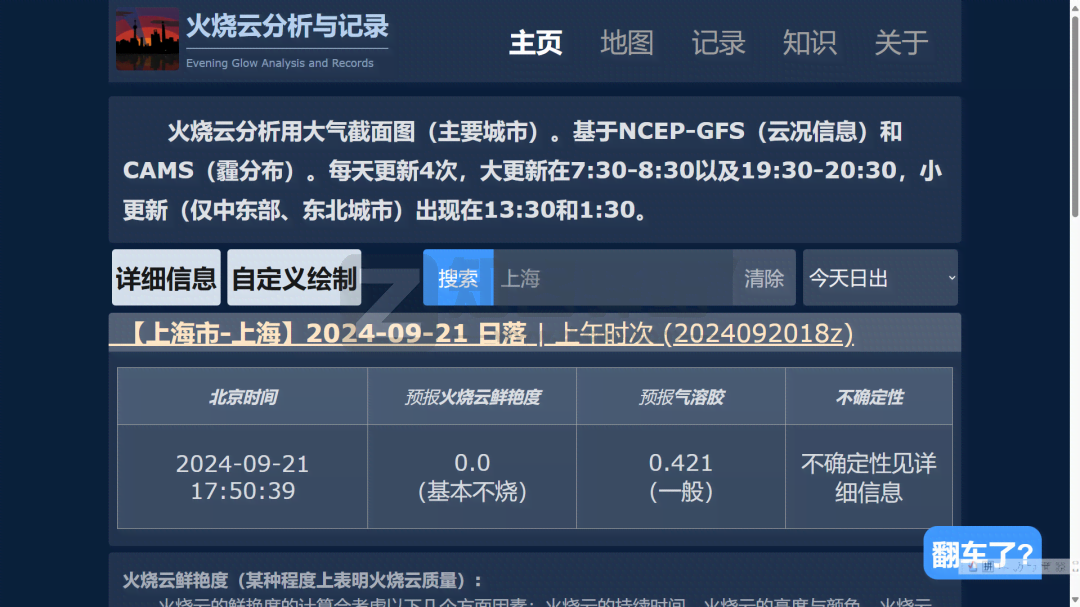Click the 详细信息 button
Image resolution: width=1080 pixels, height=607 pixels.
point(166,278)
